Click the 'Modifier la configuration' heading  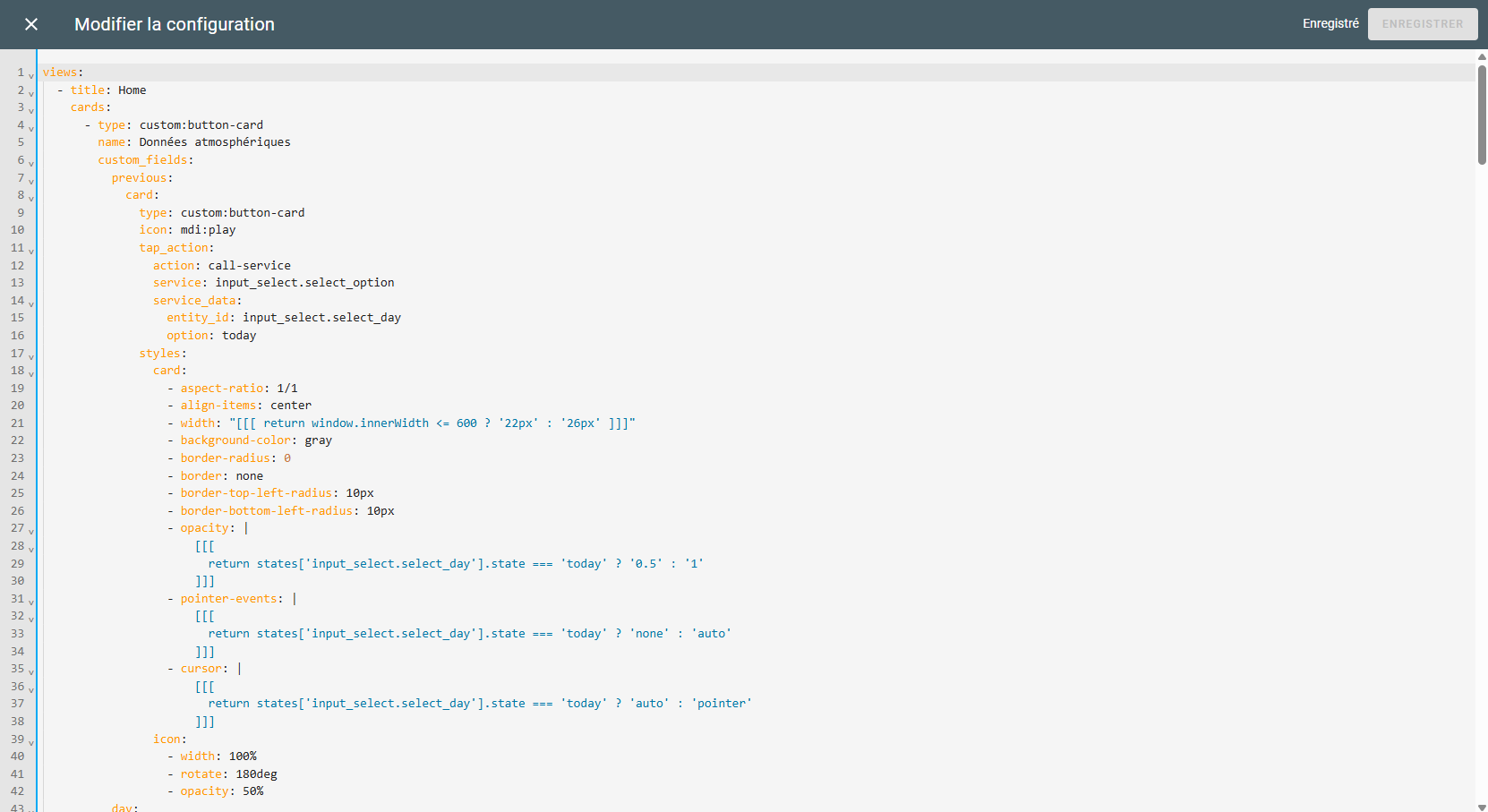pyautogui.click(x=175, y=24)
